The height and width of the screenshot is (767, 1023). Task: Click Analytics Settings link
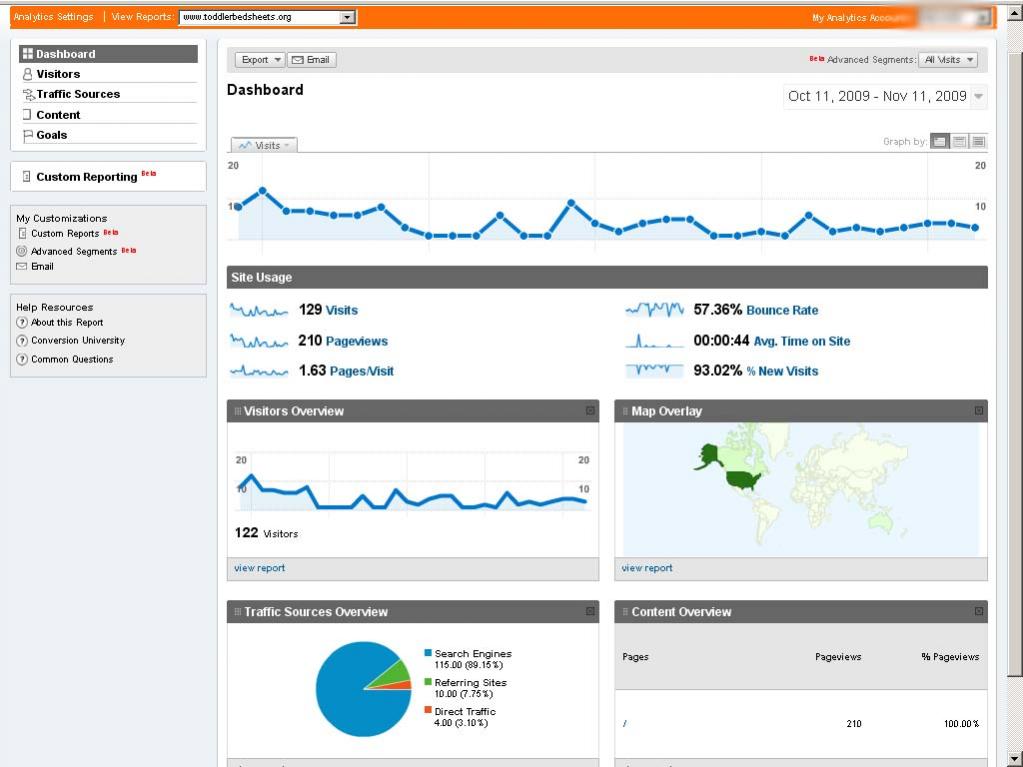click(53, 17)
